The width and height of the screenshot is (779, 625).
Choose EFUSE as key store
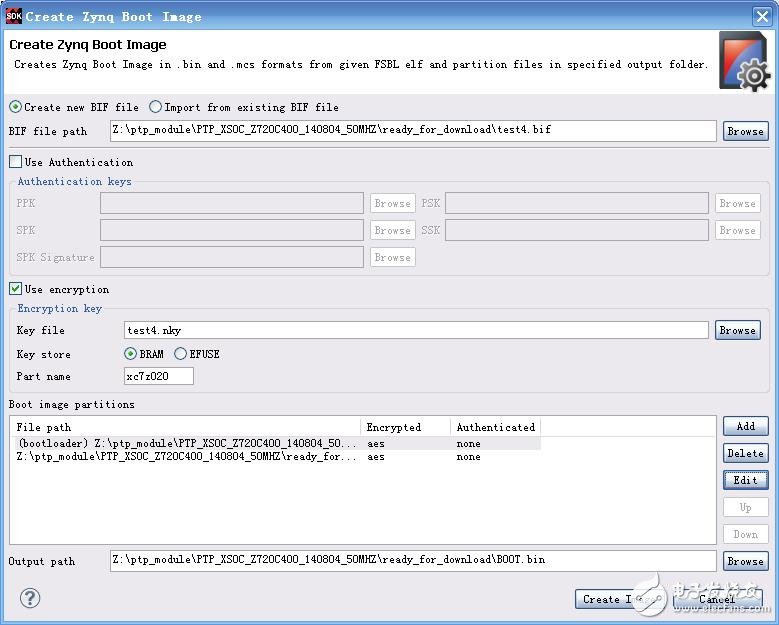point(180,354)
